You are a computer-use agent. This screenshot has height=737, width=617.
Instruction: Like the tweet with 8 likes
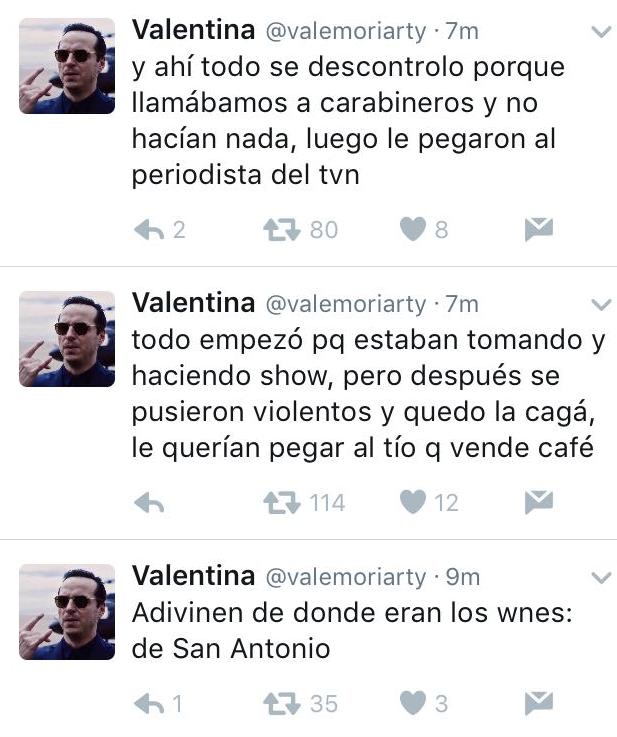[413, 229]
